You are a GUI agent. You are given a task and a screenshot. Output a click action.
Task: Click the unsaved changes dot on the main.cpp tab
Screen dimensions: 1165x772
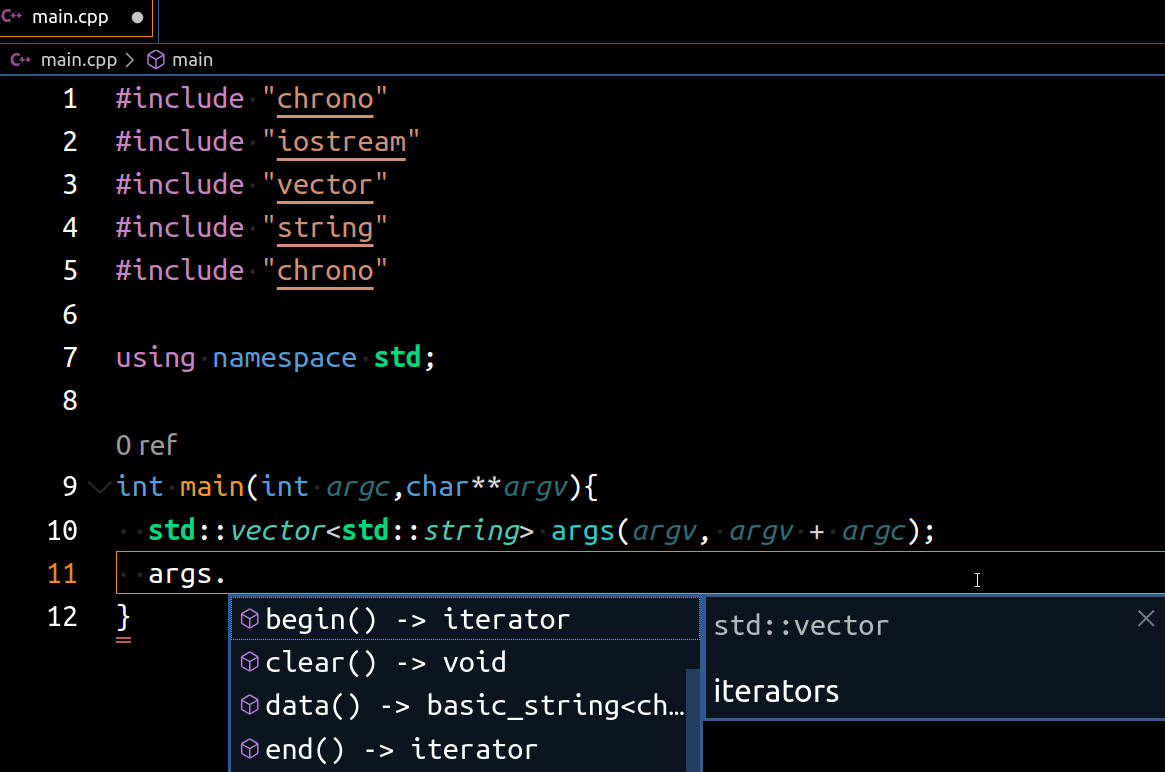[x=136, y=17]
